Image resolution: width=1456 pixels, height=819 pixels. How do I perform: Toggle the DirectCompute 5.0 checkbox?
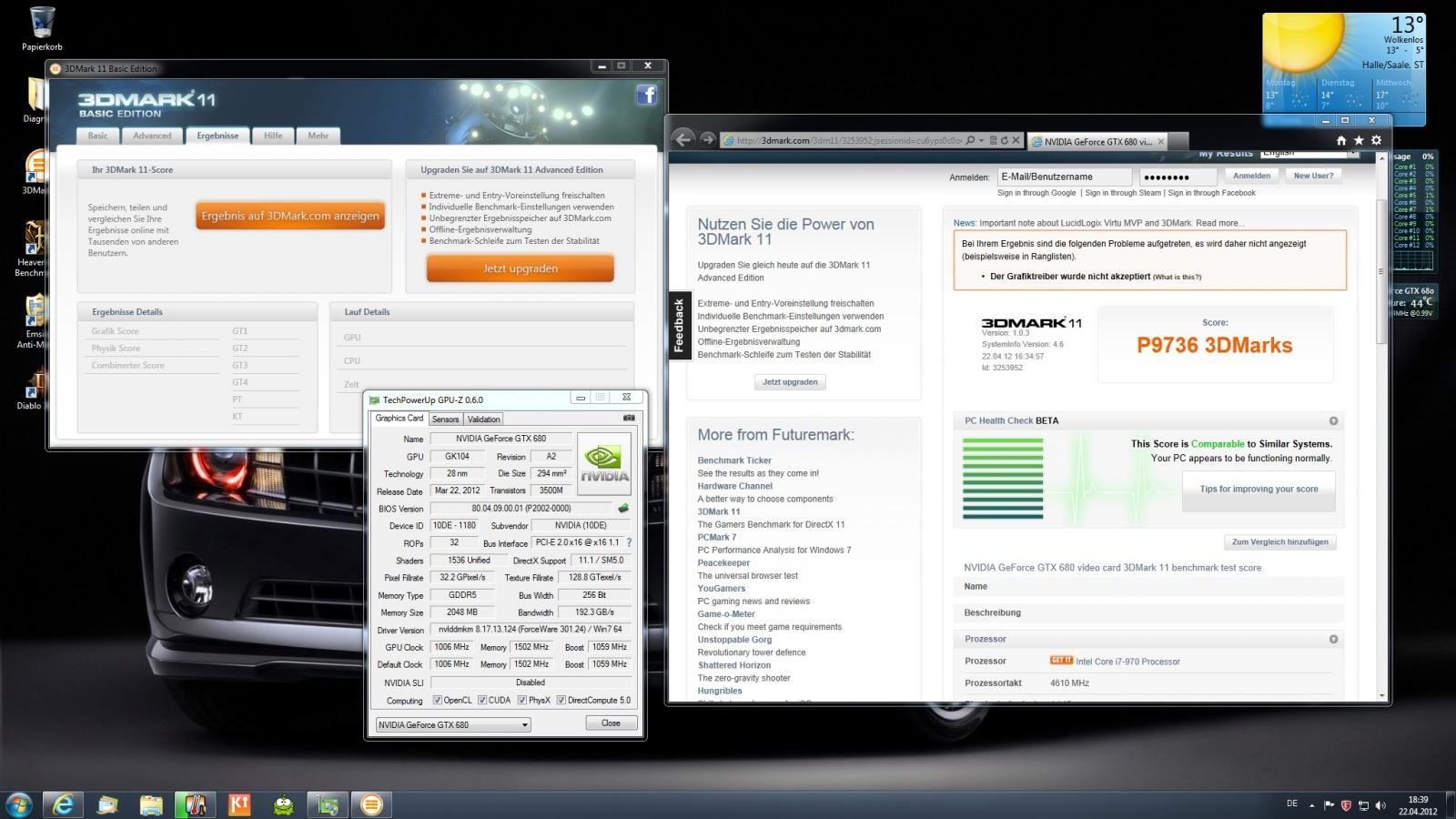coord(561,700)
